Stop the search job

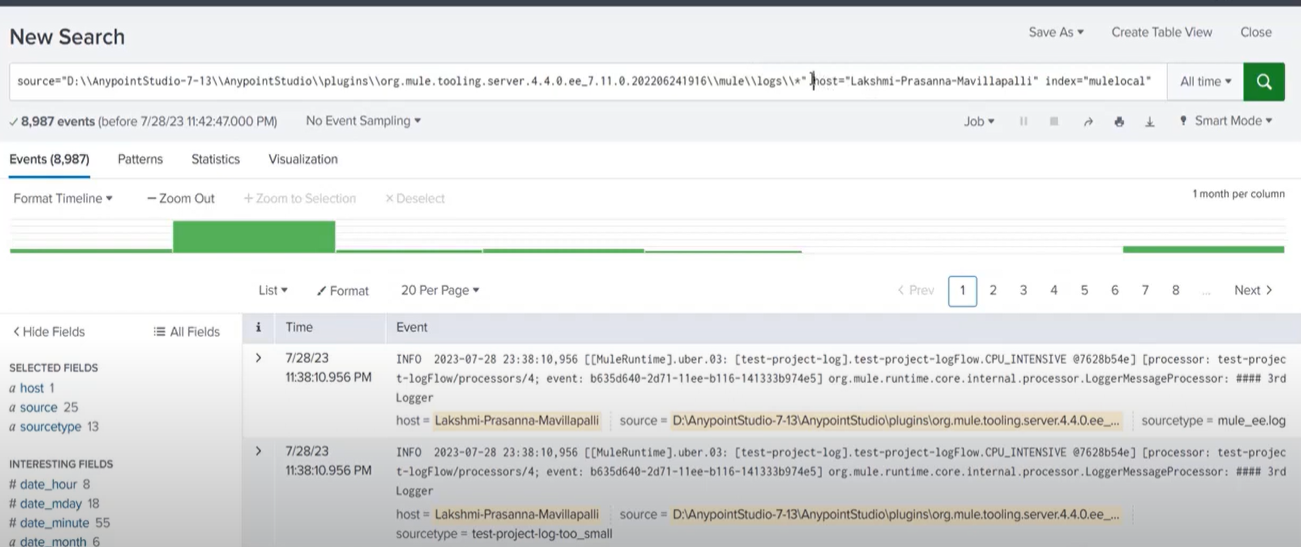(1054, 122)
